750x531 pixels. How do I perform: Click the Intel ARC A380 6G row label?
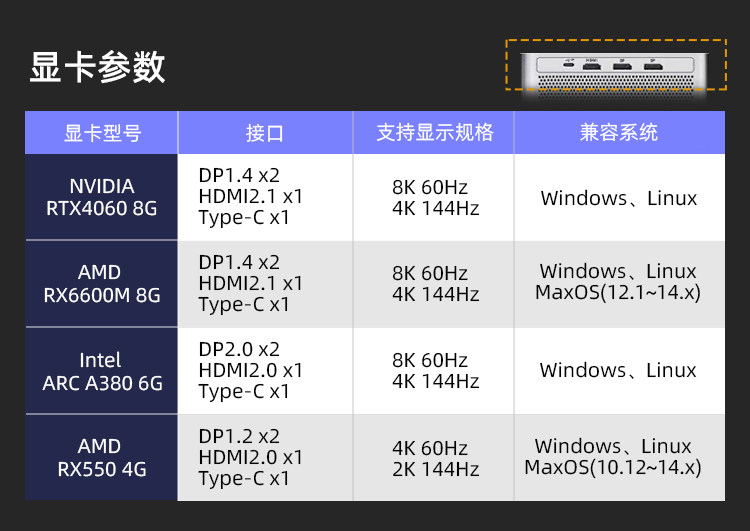click(101, 371)
